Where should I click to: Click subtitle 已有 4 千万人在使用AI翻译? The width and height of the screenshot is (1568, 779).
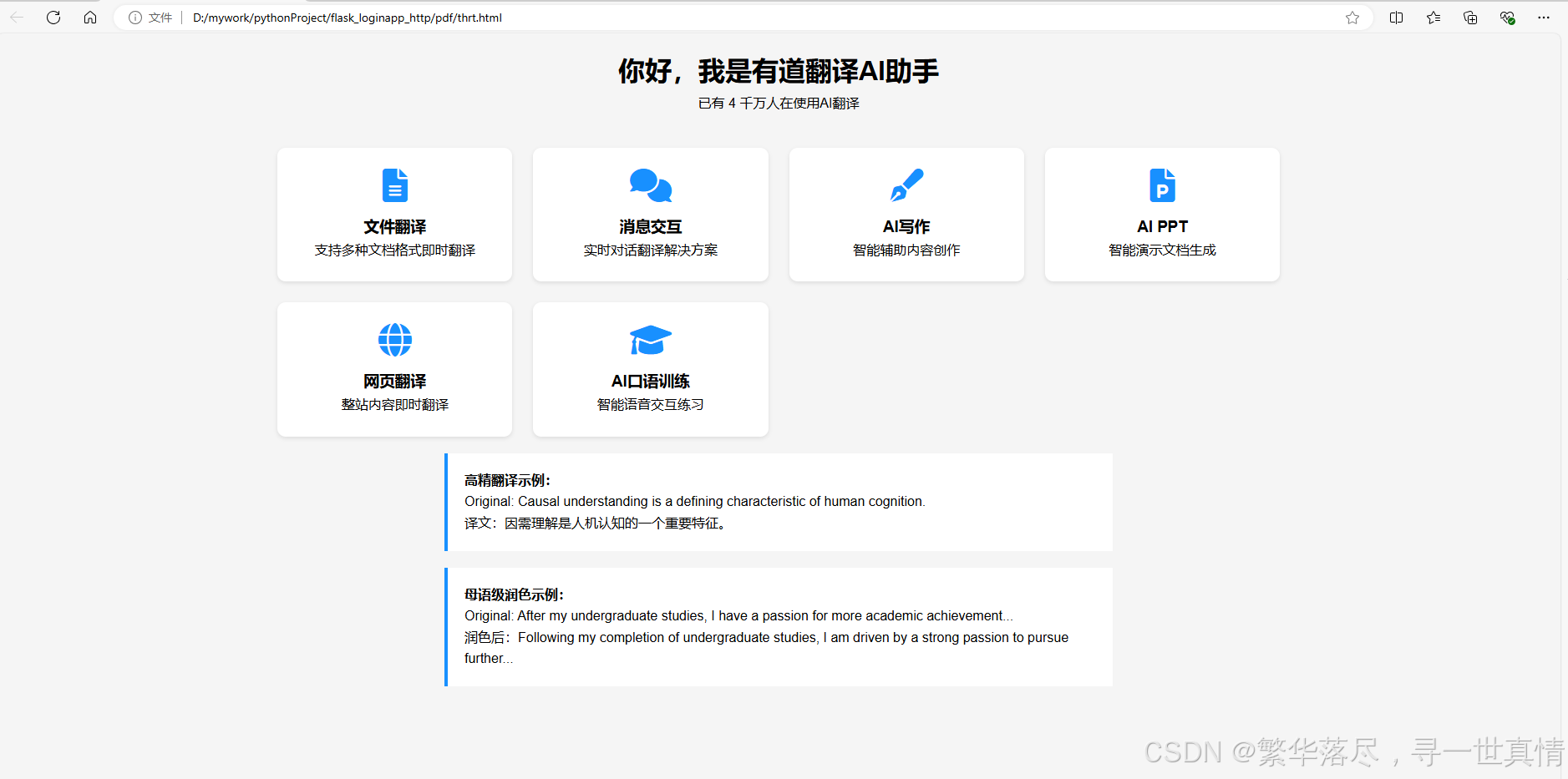[x=779, y=104]
